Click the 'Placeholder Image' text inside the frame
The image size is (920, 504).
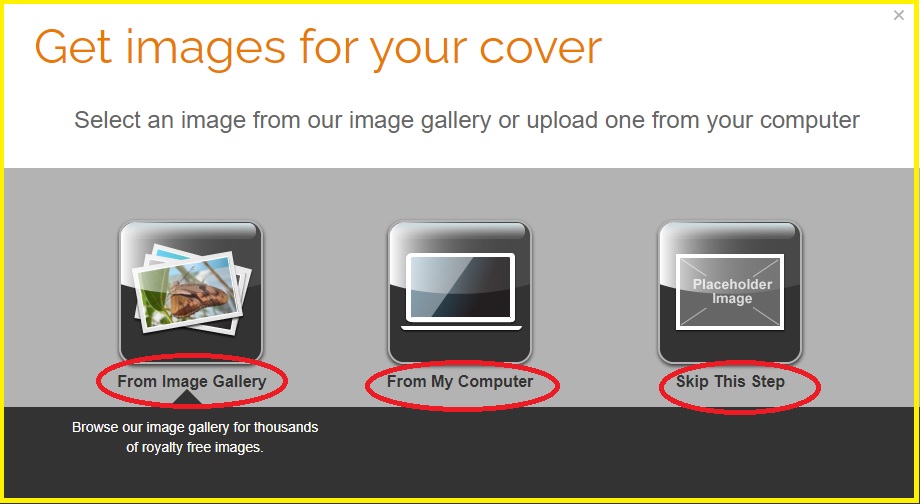732,292
